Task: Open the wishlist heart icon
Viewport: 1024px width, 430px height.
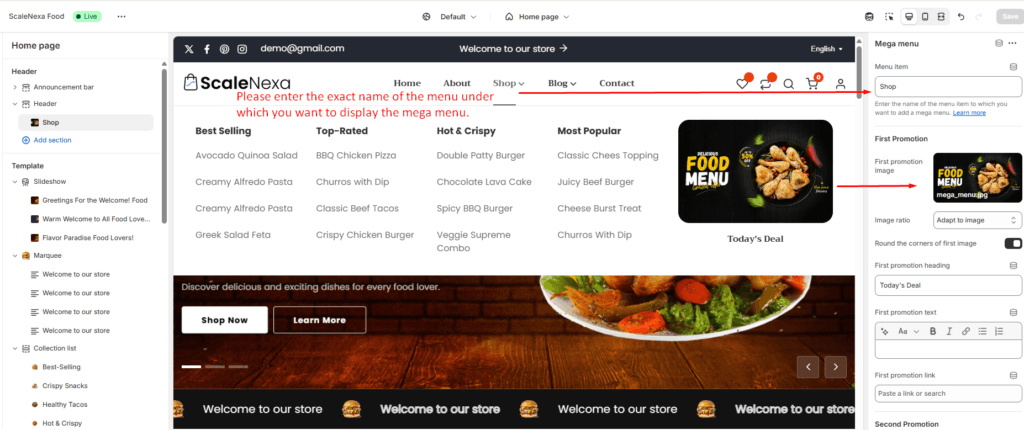Action: coord(742,84)
